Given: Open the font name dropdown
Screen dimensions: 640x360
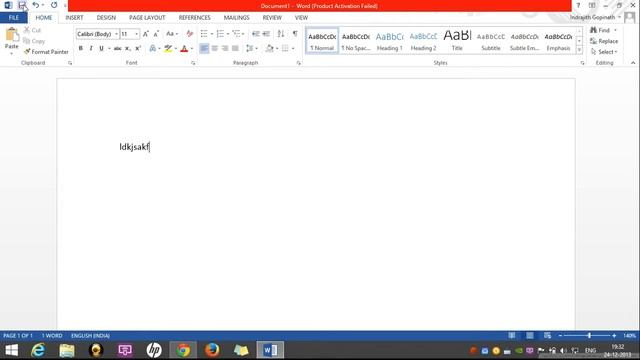Looking at the screenshot, I should (117, 34).
